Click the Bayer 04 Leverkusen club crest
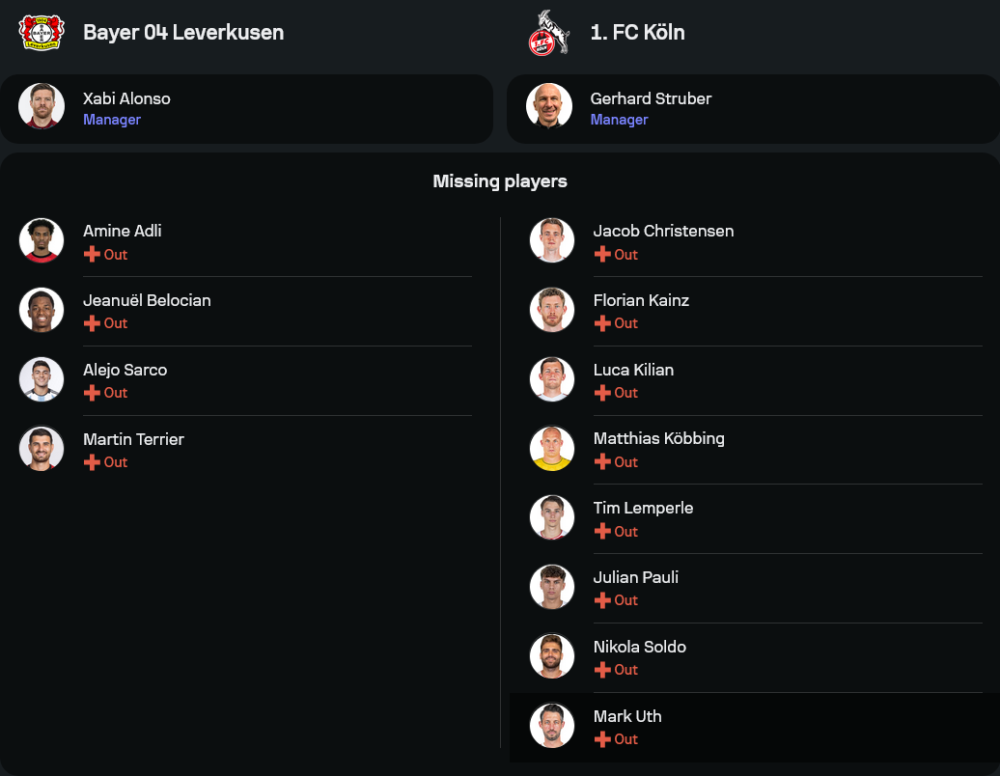 [x=41, y=32]
